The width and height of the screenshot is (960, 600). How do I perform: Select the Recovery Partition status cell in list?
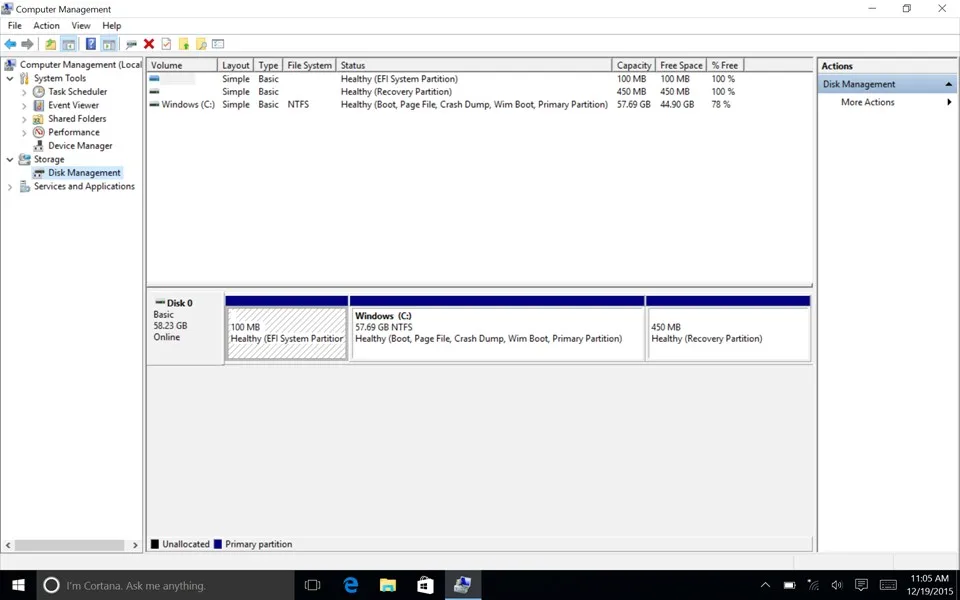[396, 92]
